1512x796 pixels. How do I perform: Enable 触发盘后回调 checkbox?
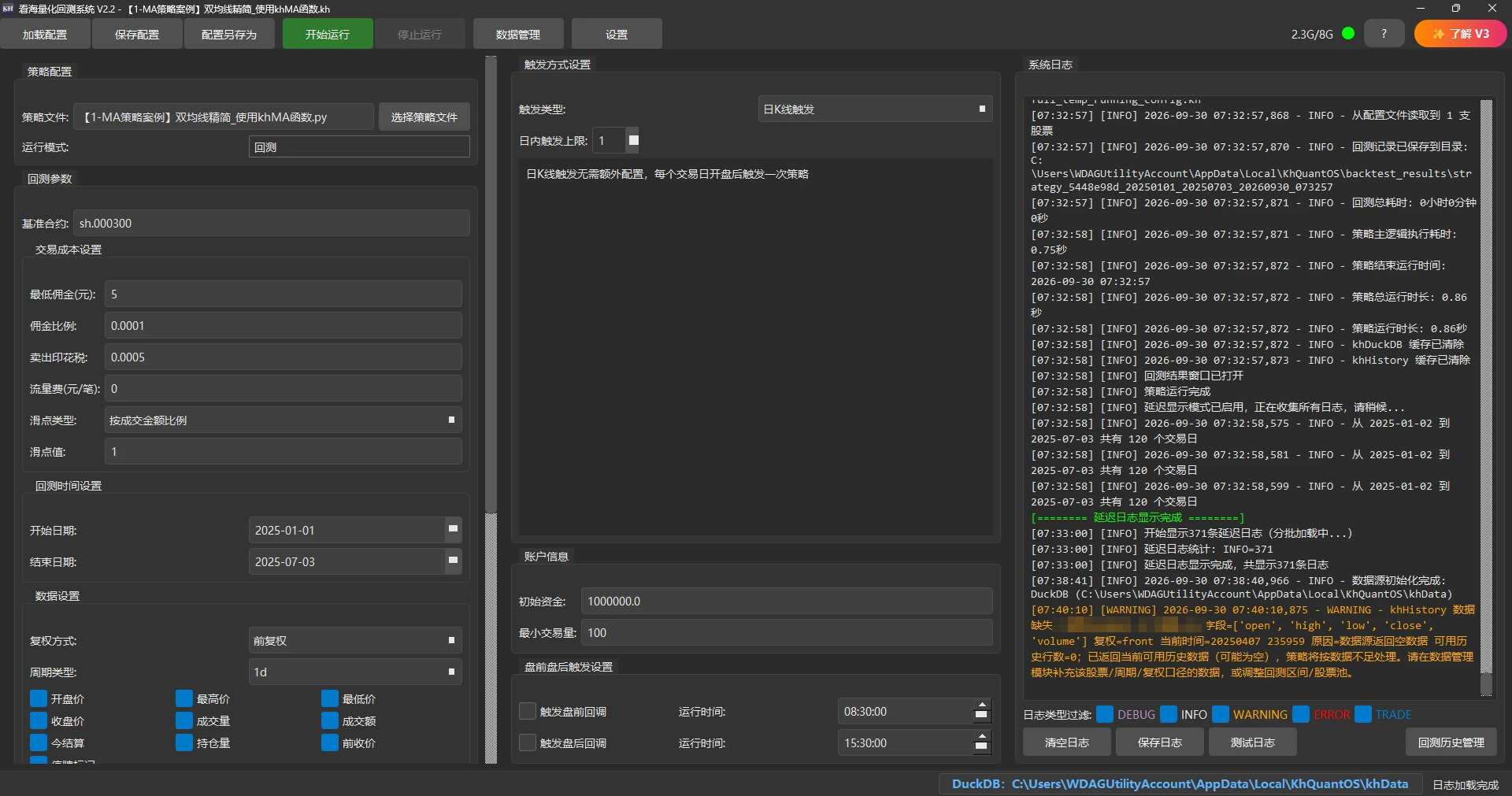pyautogui.click(x=528, y=742)
